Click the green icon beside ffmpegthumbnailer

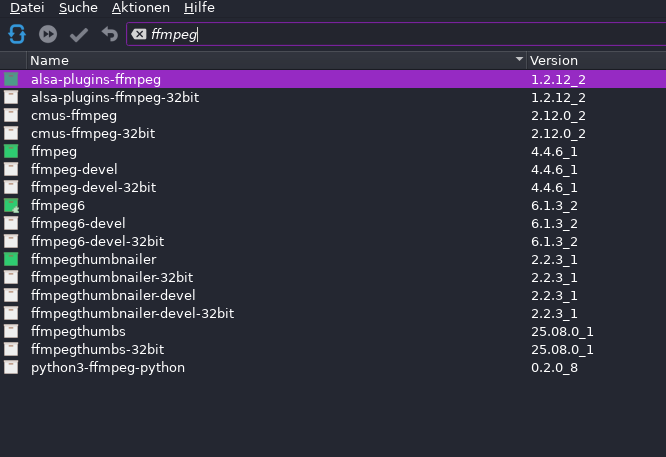coord(11,260)
